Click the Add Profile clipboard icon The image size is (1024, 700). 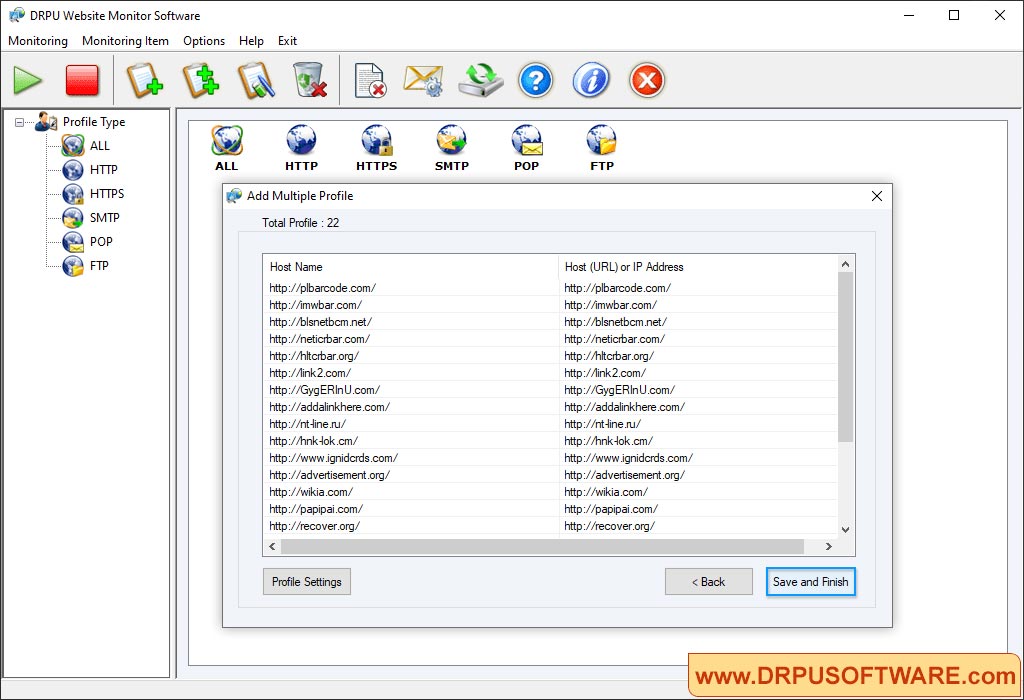[x=145, y=80]
